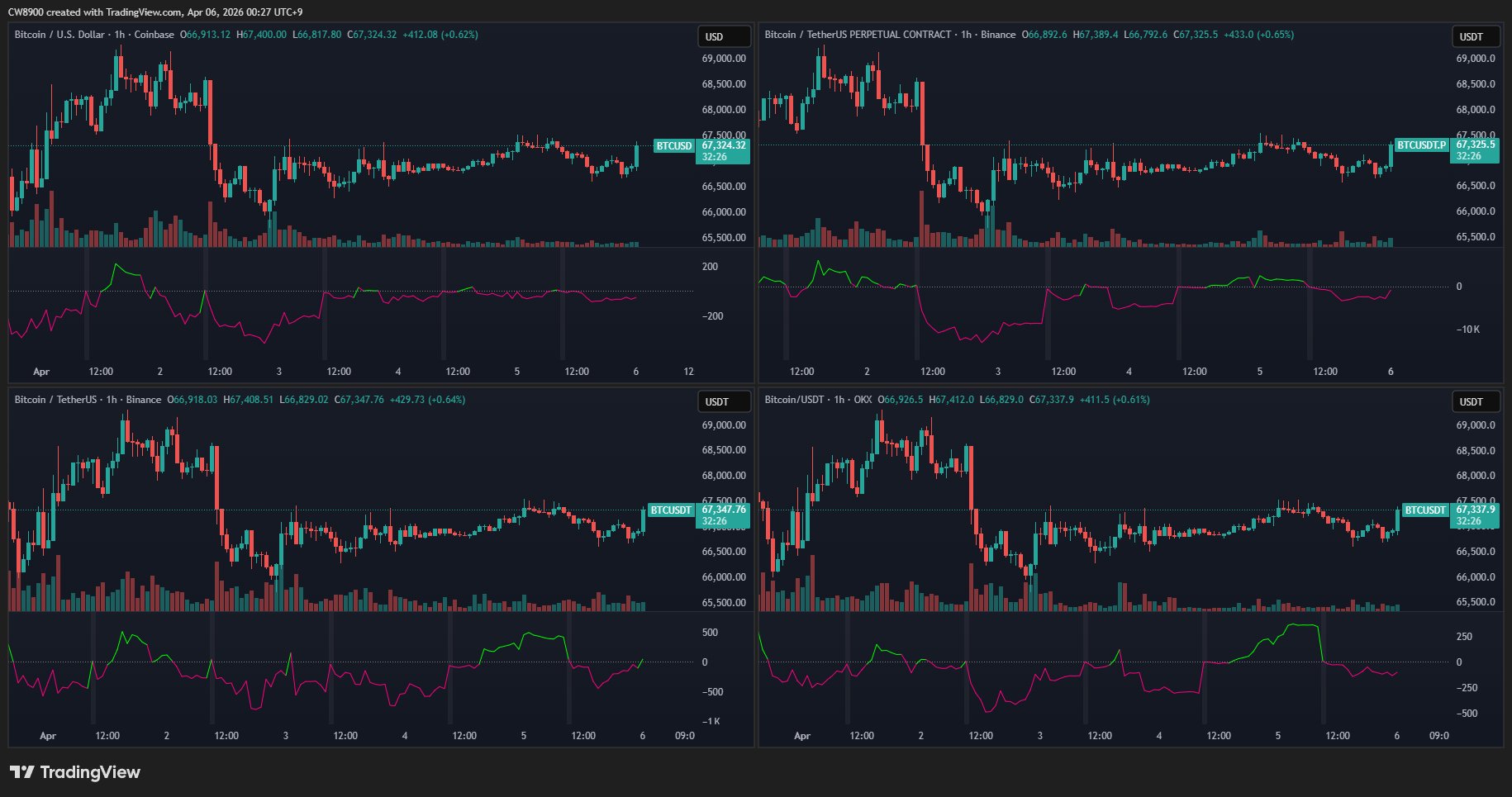Click the low value L66,792.6
Image resolution: width=1512 pixels, height=797 pixels.
[1145, 35]
